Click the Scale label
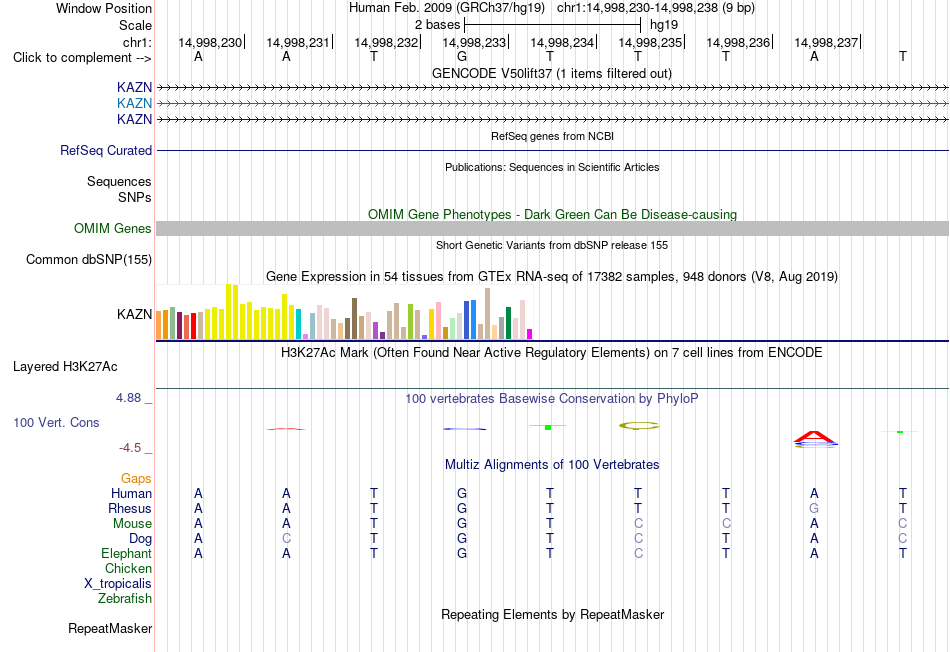The width and height of the screenshot is (950, 652). [135, 25]
